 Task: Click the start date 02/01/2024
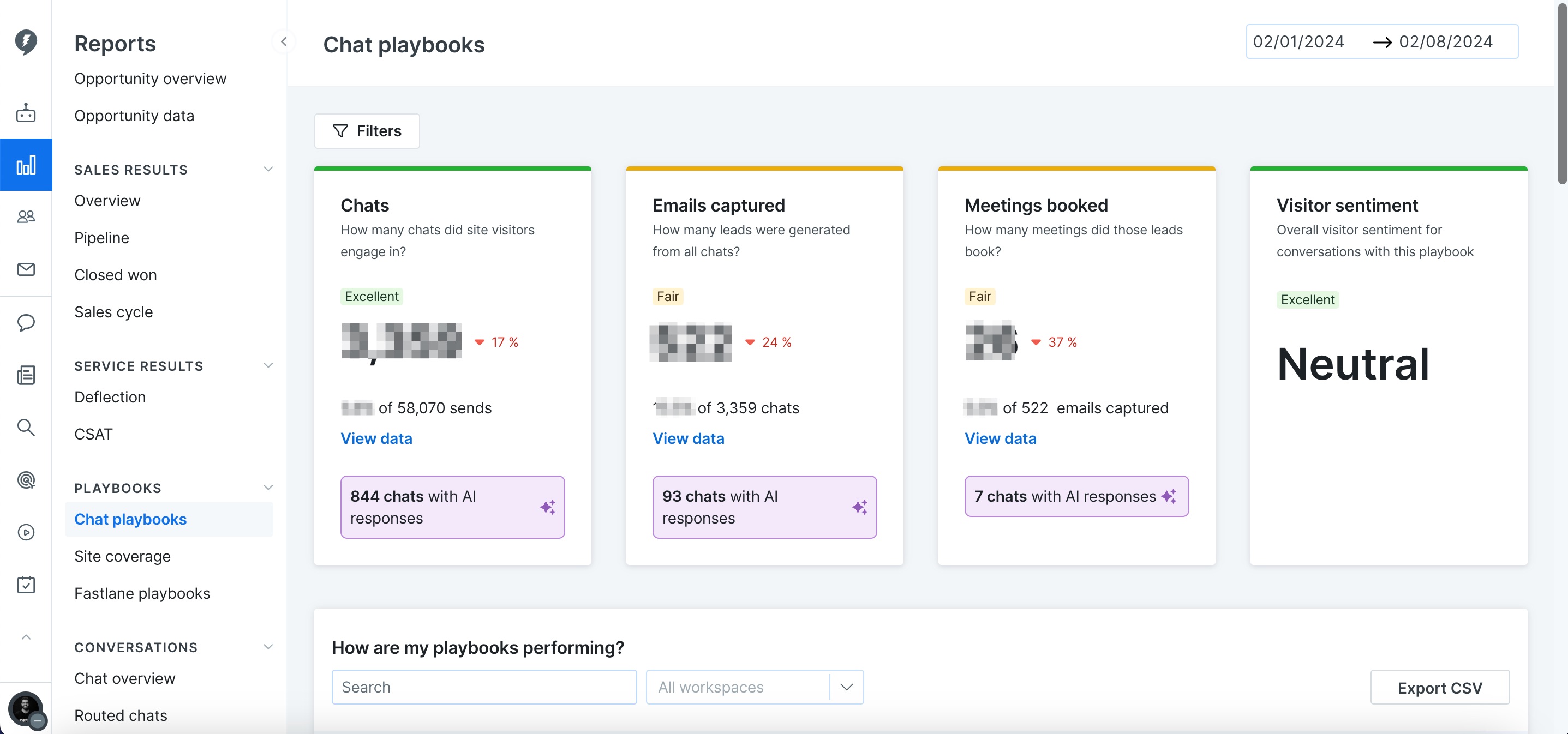pyautogui.click(x=1298, y=41)
